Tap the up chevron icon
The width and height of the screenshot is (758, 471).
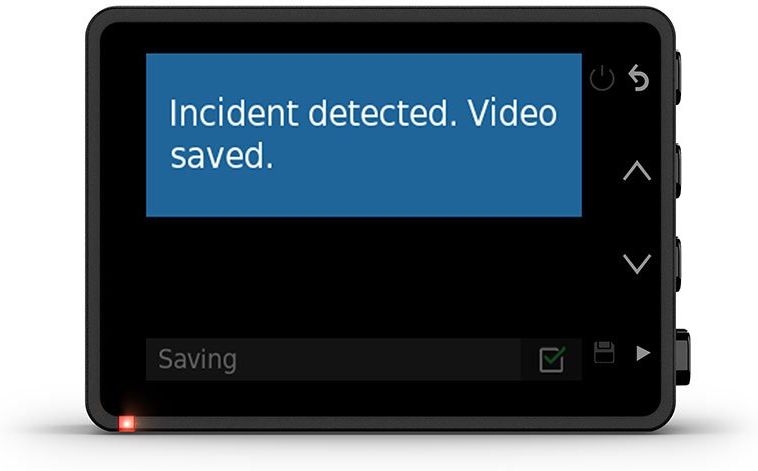click(x=637, y=171)
